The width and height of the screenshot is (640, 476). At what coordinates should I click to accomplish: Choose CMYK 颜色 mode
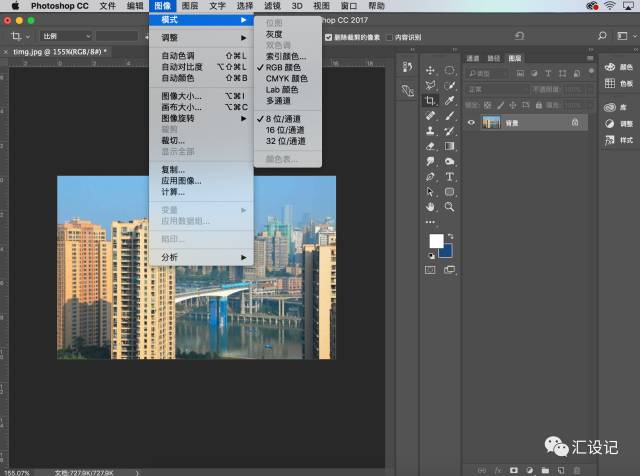click(x=286, y=77)
